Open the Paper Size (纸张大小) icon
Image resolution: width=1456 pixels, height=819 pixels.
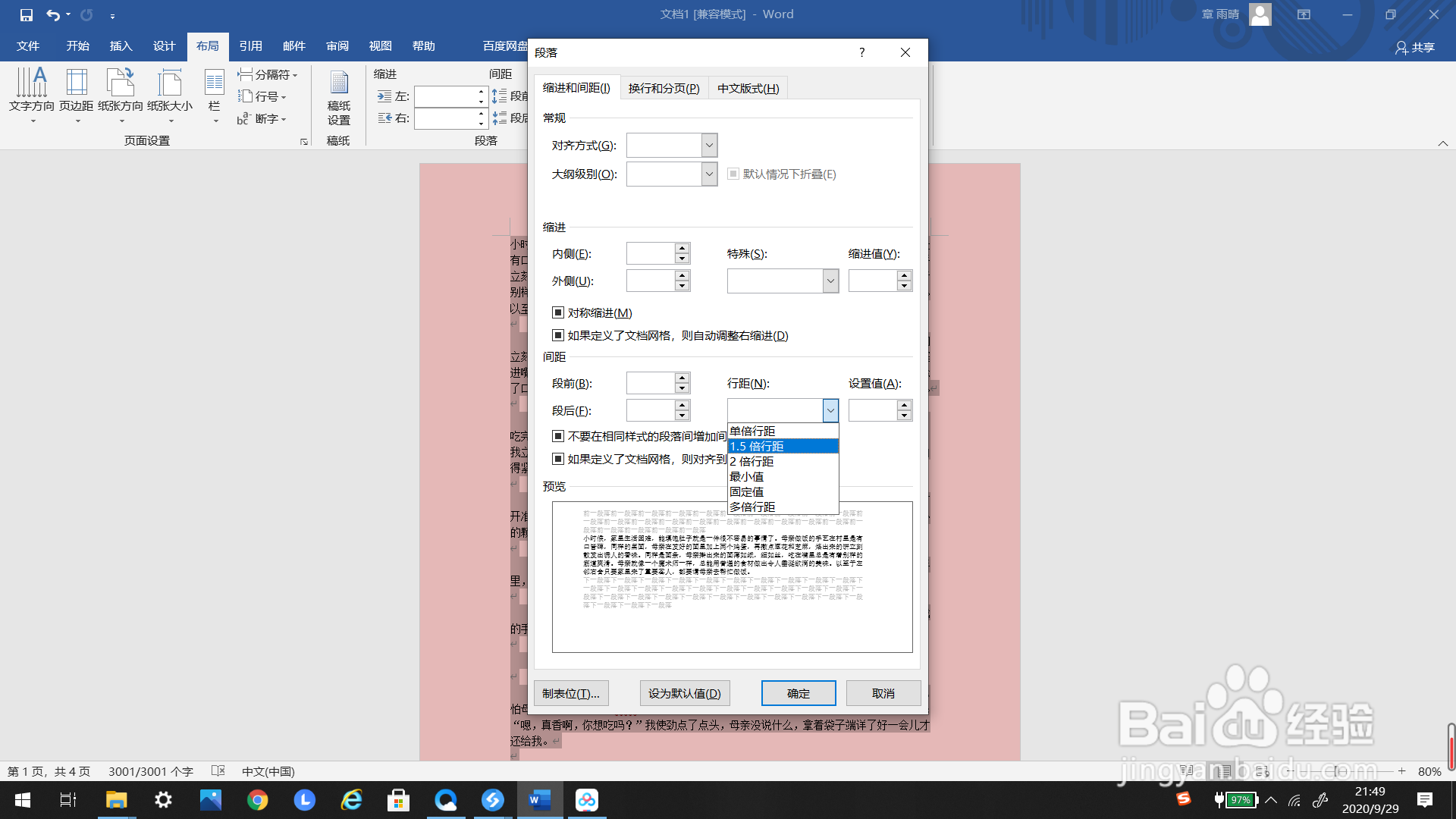point(170,89)
